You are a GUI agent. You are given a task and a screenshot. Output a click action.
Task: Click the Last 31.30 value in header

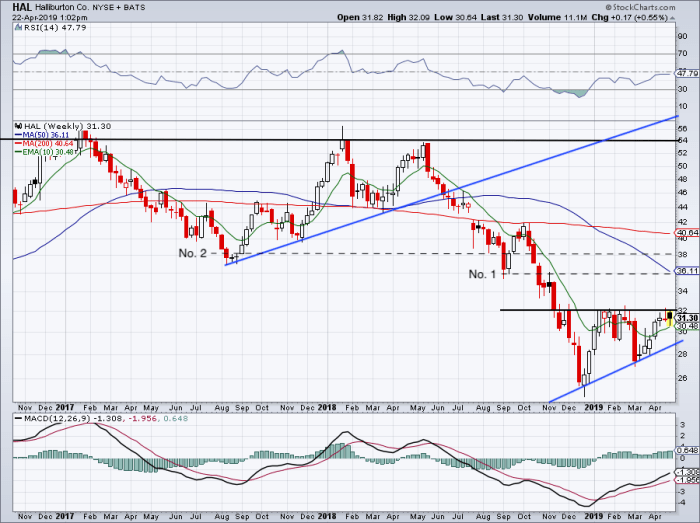(502, 17)
